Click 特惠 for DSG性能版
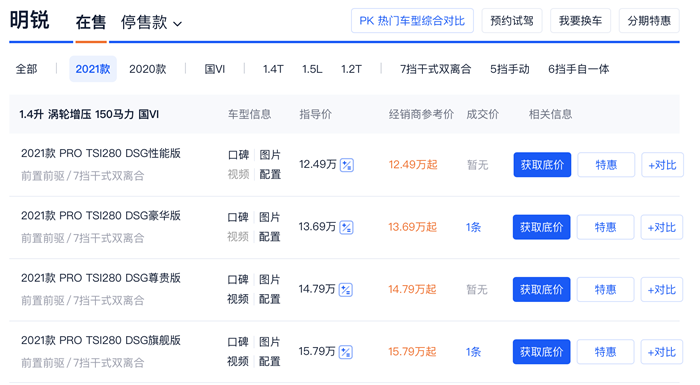 point(606,165)
